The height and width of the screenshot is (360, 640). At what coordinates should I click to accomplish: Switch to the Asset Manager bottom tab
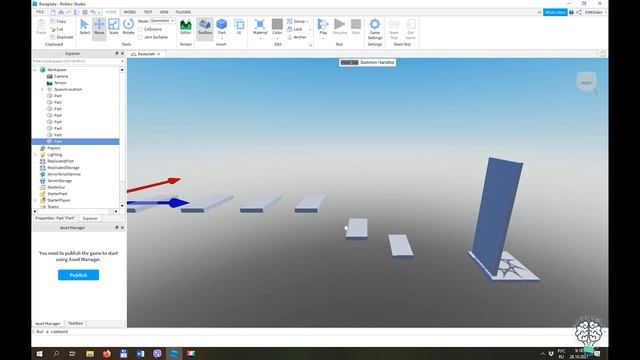(x=48, y=323)
